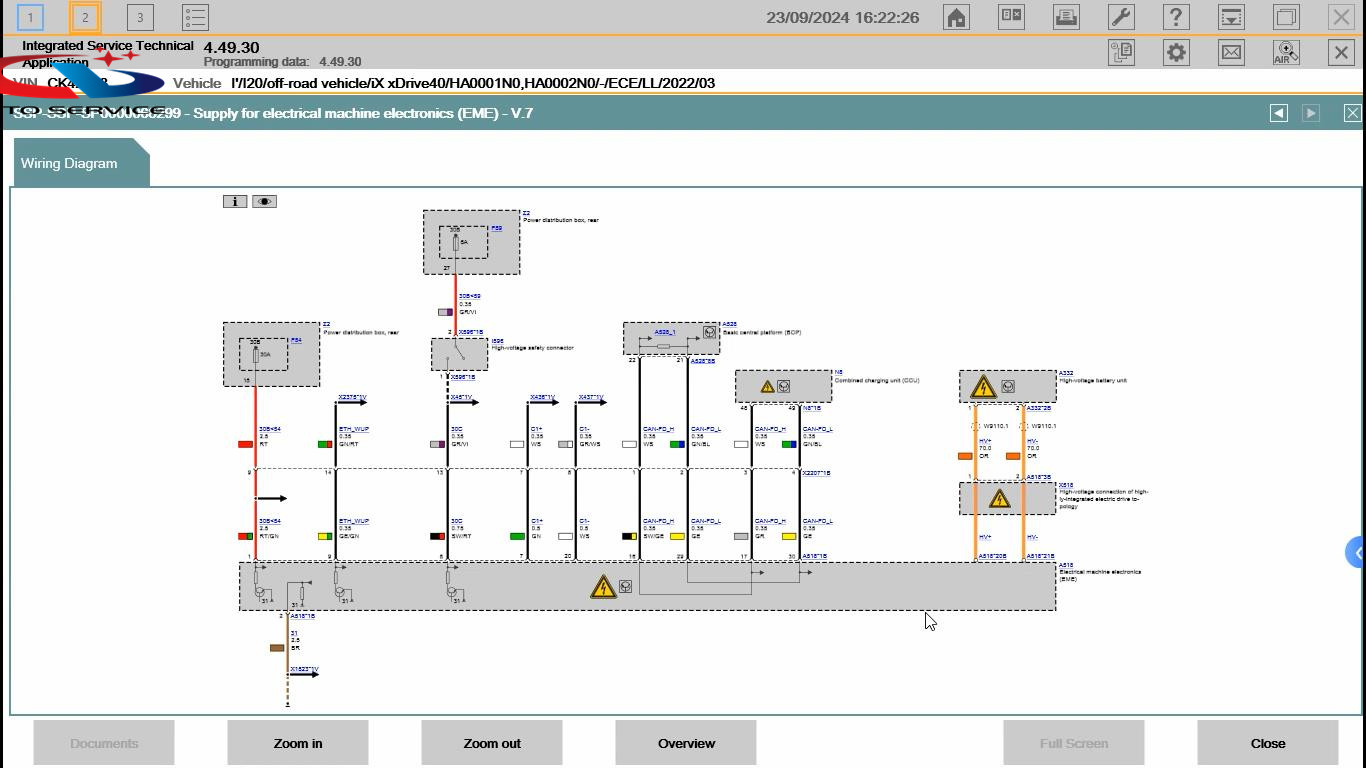Click the brown BR wire color swatch
The width and height of the screenshot is (1366, 768).
pos(277,648)
